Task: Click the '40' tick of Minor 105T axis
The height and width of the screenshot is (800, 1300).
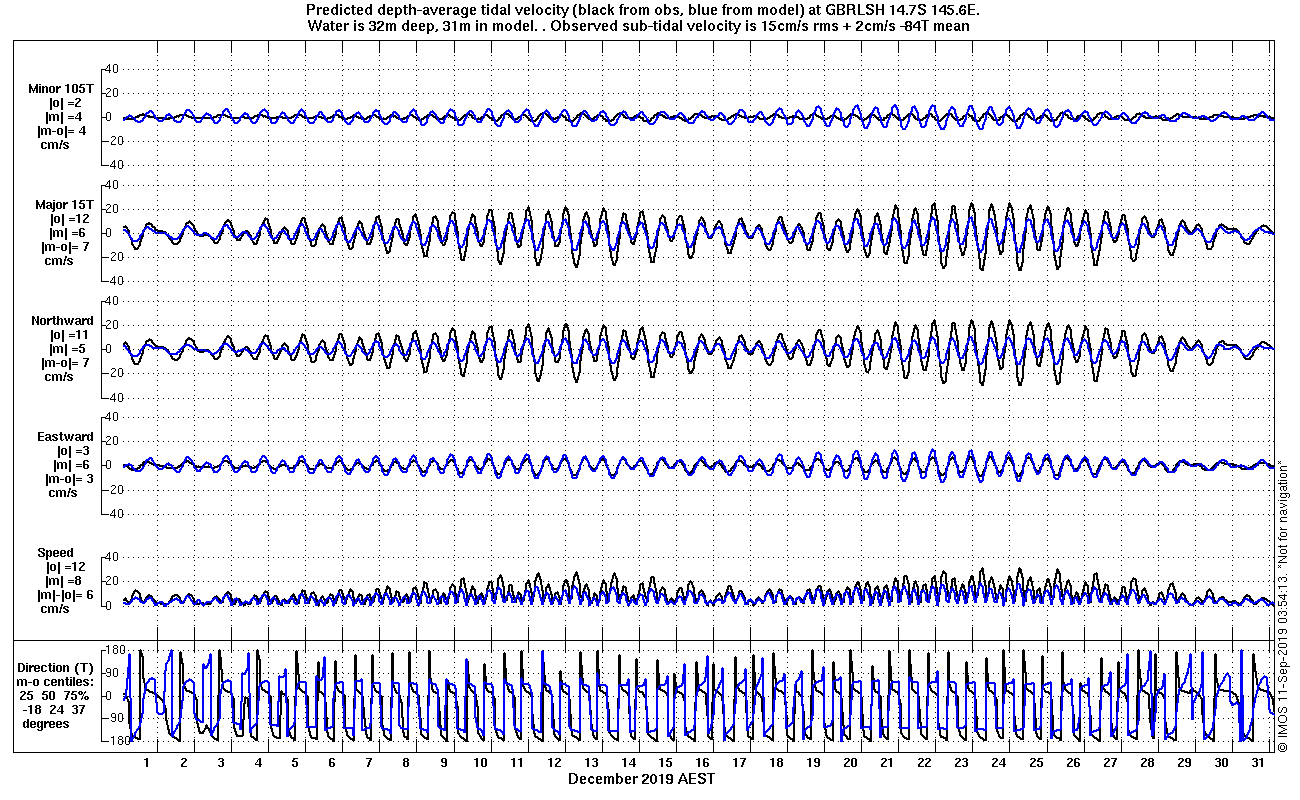Action: (112, 69)
